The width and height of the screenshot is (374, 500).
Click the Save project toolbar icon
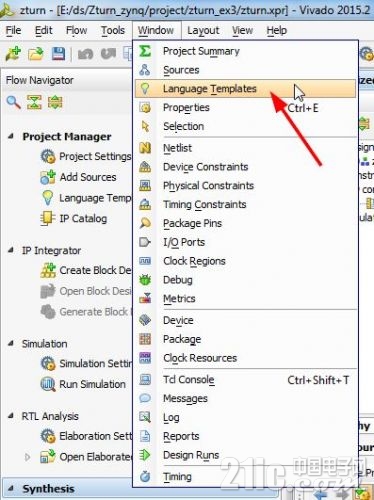[x=58, y=53]
